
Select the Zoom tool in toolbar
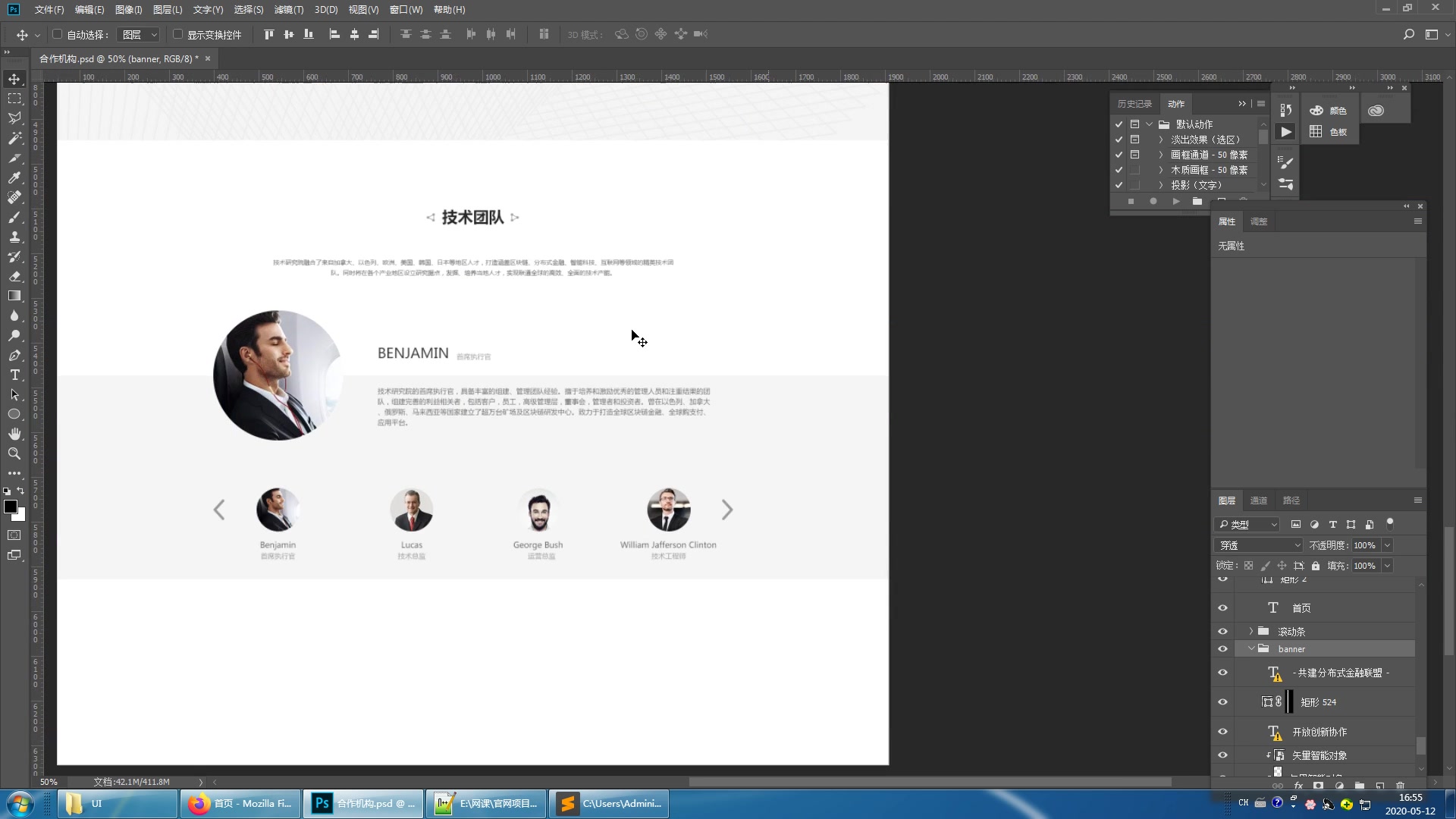(x=15, y=453)
